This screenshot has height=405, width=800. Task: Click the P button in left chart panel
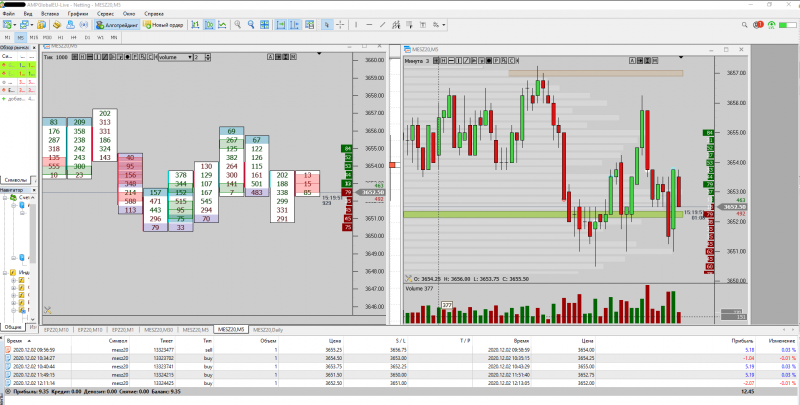[135, 57]
